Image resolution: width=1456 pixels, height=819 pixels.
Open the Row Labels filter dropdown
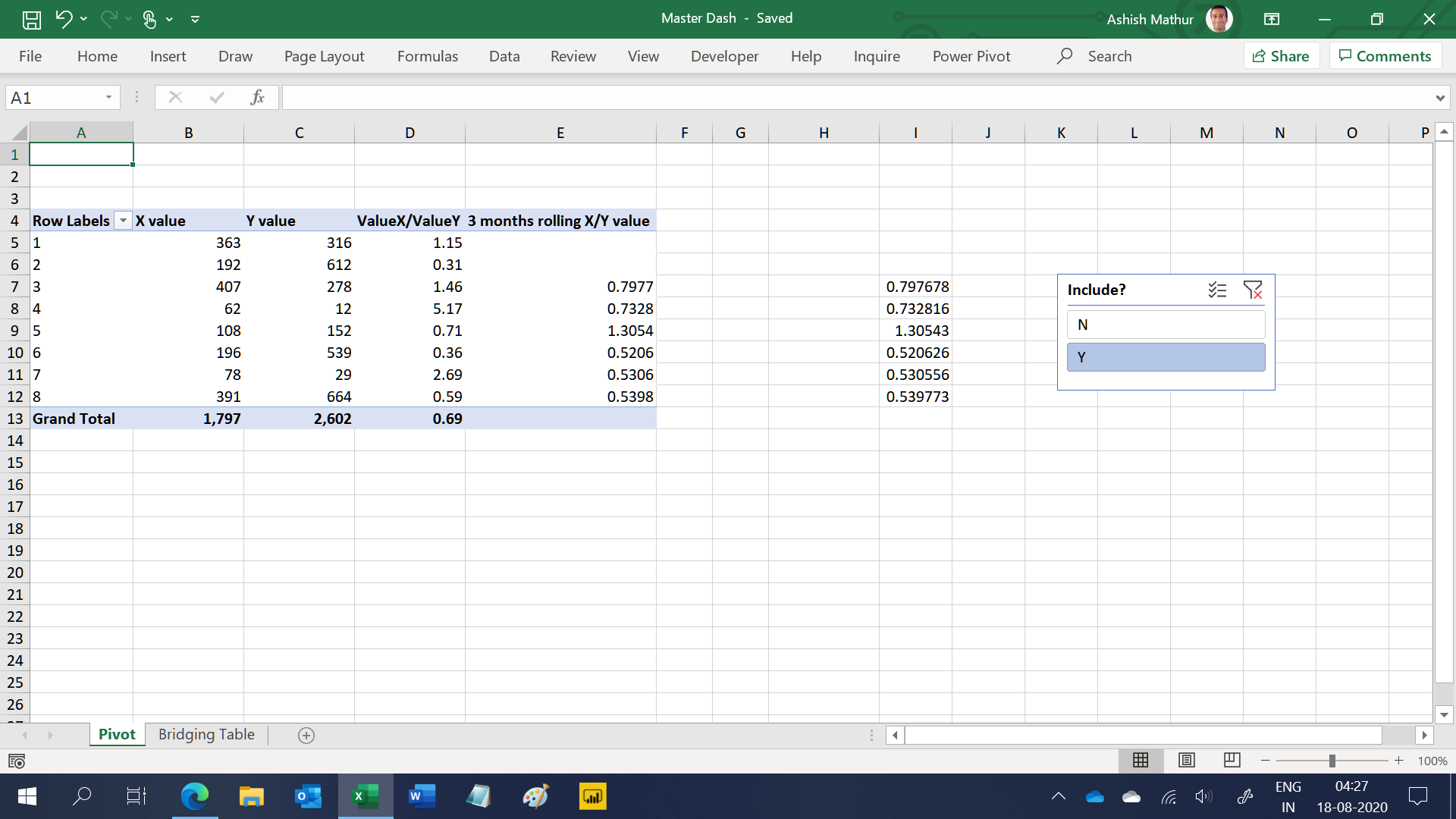coord(123,221)
